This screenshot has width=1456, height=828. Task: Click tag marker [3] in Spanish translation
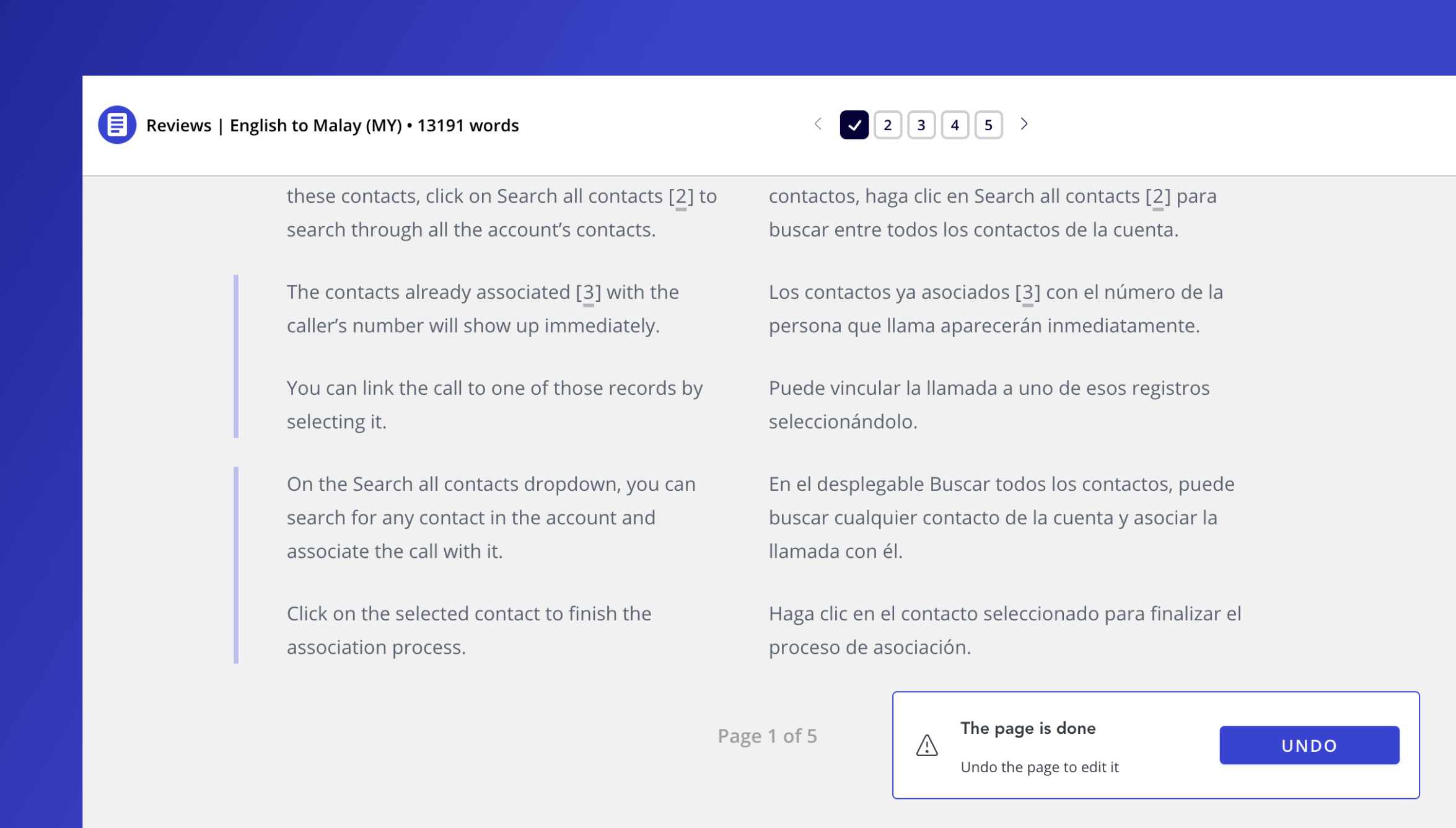(x=1028, y=292)
